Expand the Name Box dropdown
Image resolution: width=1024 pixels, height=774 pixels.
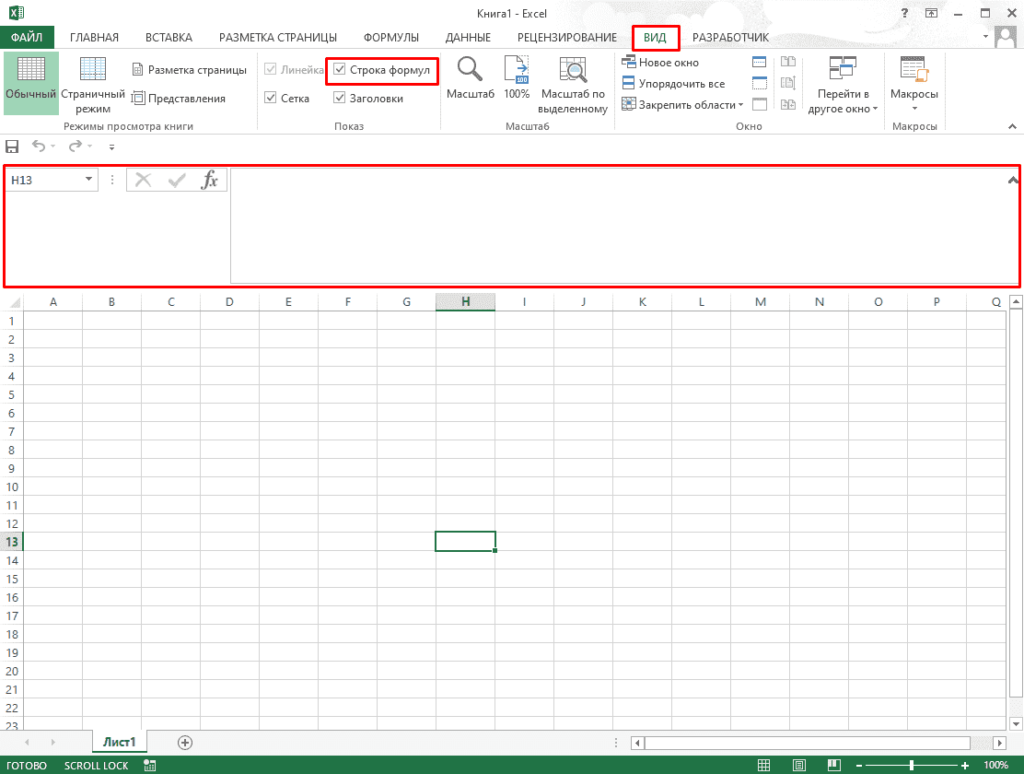tap(89, 179)
